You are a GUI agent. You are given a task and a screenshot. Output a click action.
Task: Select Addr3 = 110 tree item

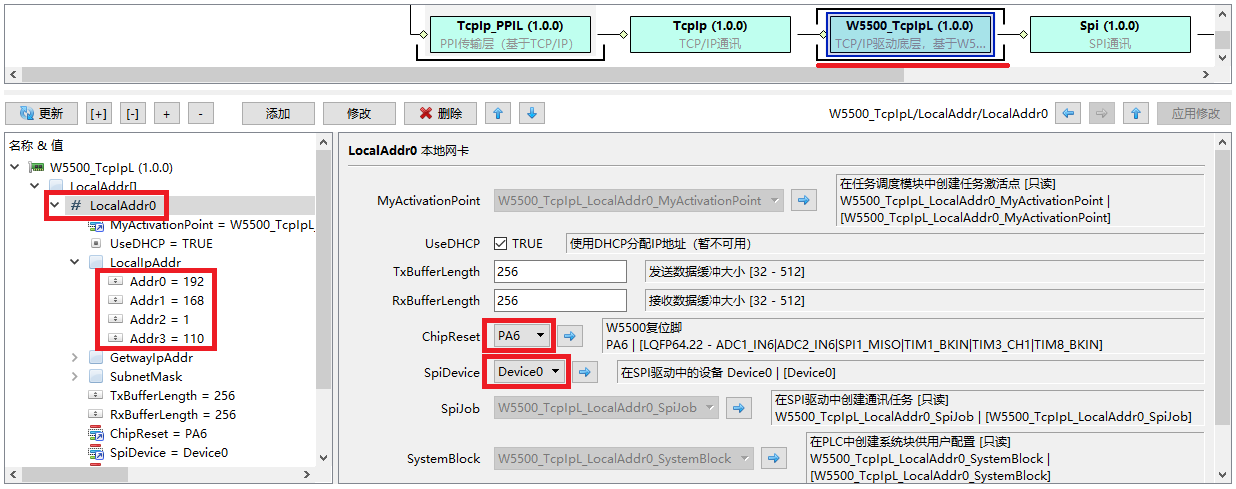[x=166, y=338]
